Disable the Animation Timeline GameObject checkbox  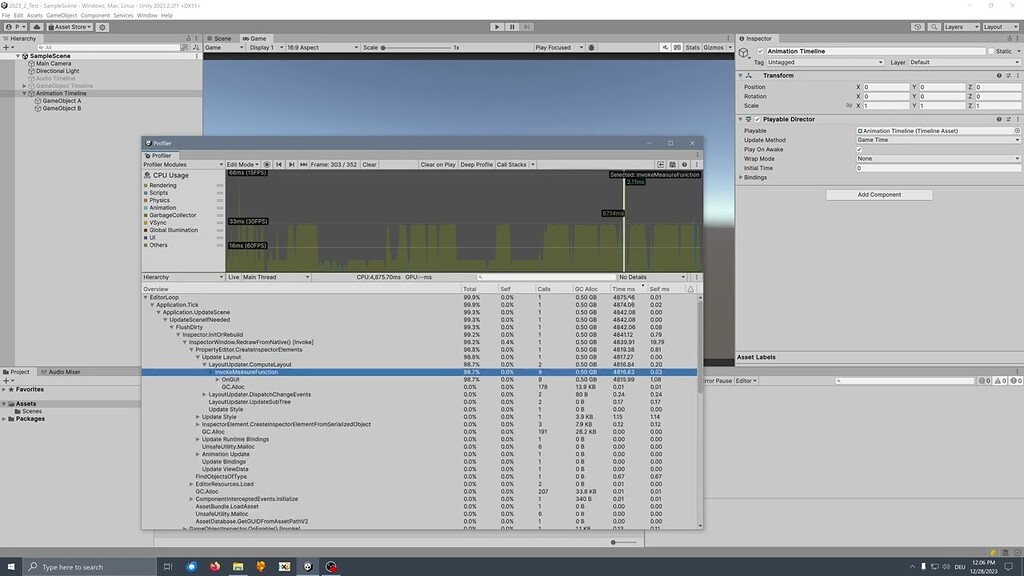click(x=760, y=51)
